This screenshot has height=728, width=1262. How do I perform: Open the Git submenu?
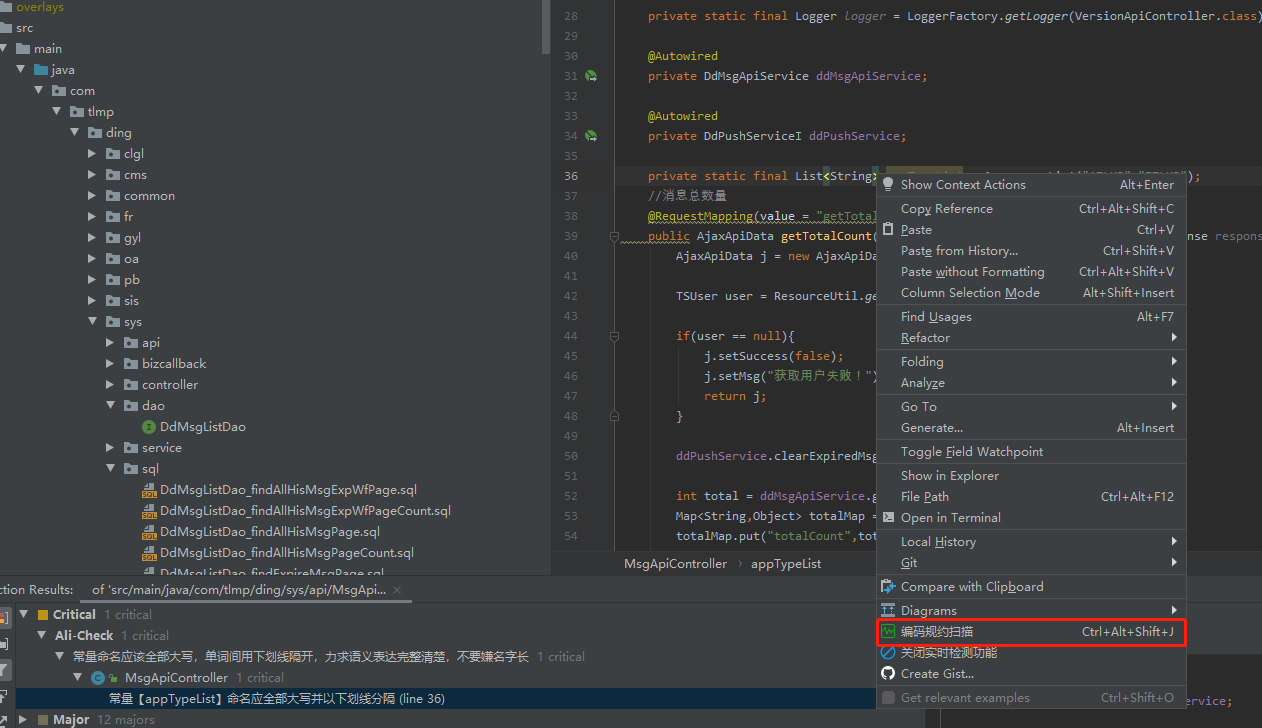(x=1031, y=563)
